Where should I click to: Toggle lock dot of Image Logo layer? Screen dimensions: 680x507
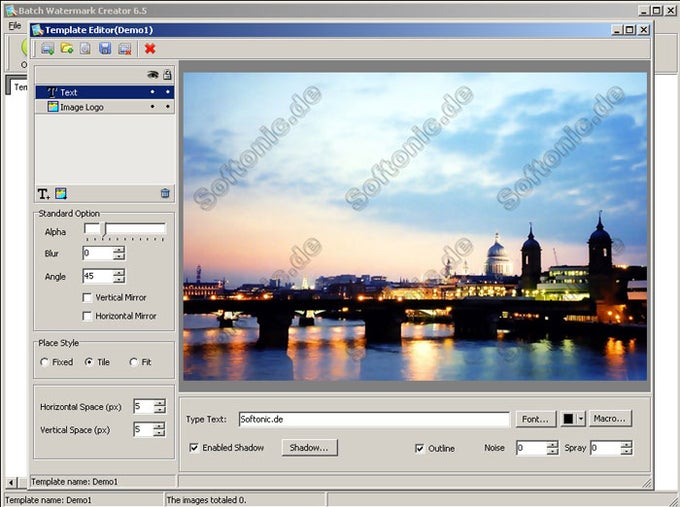pos(167,107)
